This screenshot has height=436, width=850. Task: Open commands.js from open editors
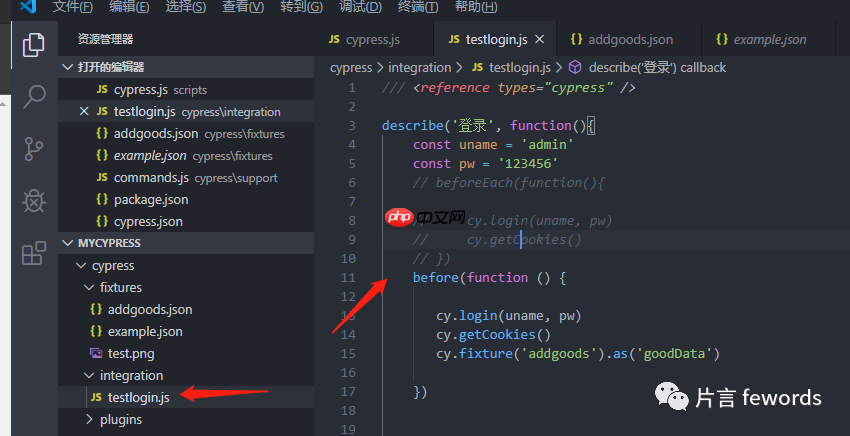coord(150,178)
